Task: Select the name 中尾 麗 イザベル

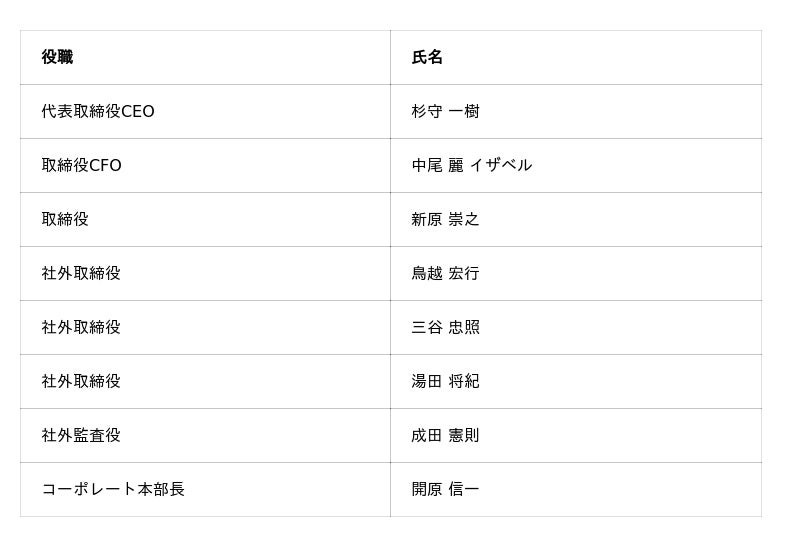Action: (x=471, y=166)
